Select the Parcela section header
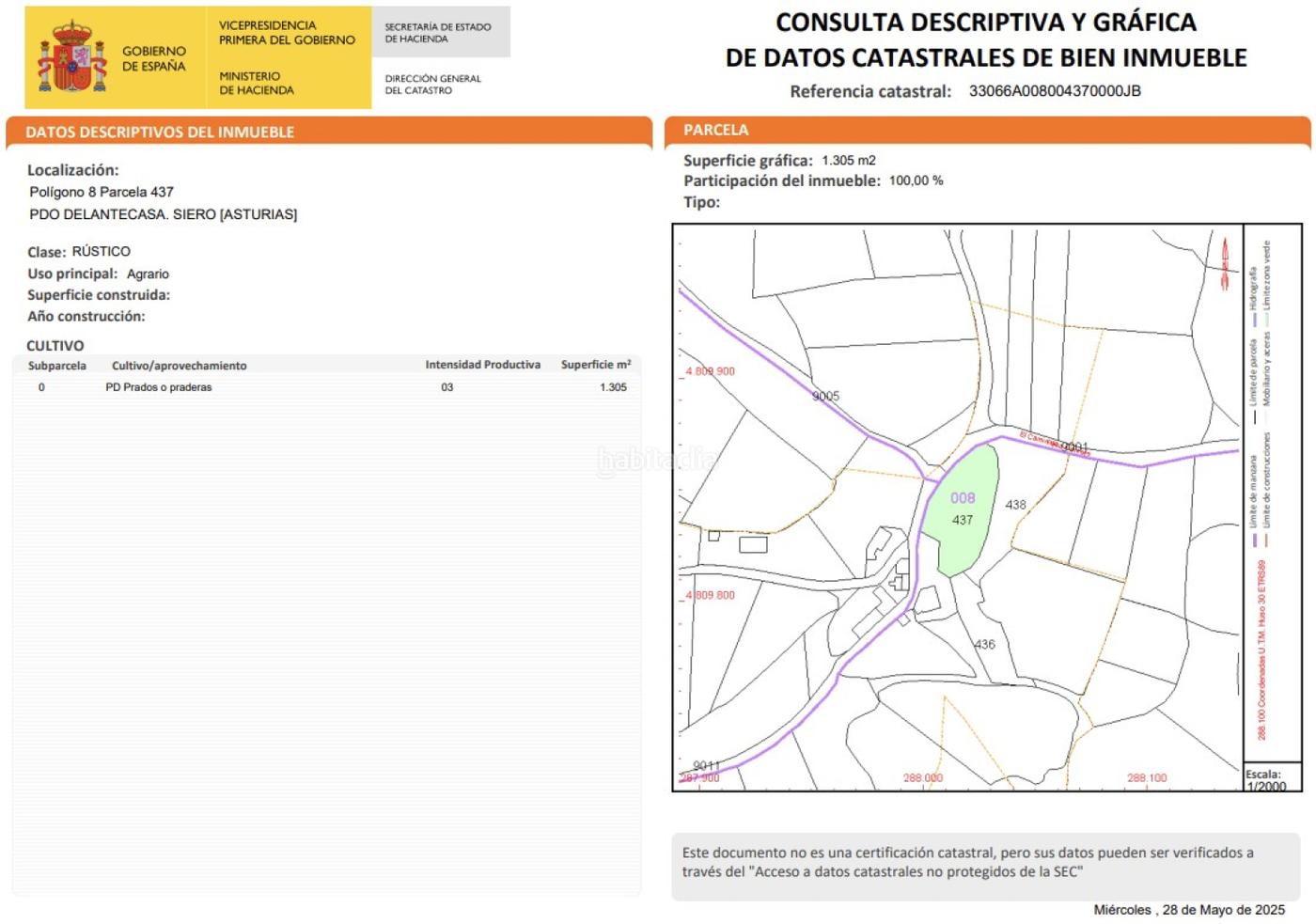1316x924 pixels. point(715,131)
